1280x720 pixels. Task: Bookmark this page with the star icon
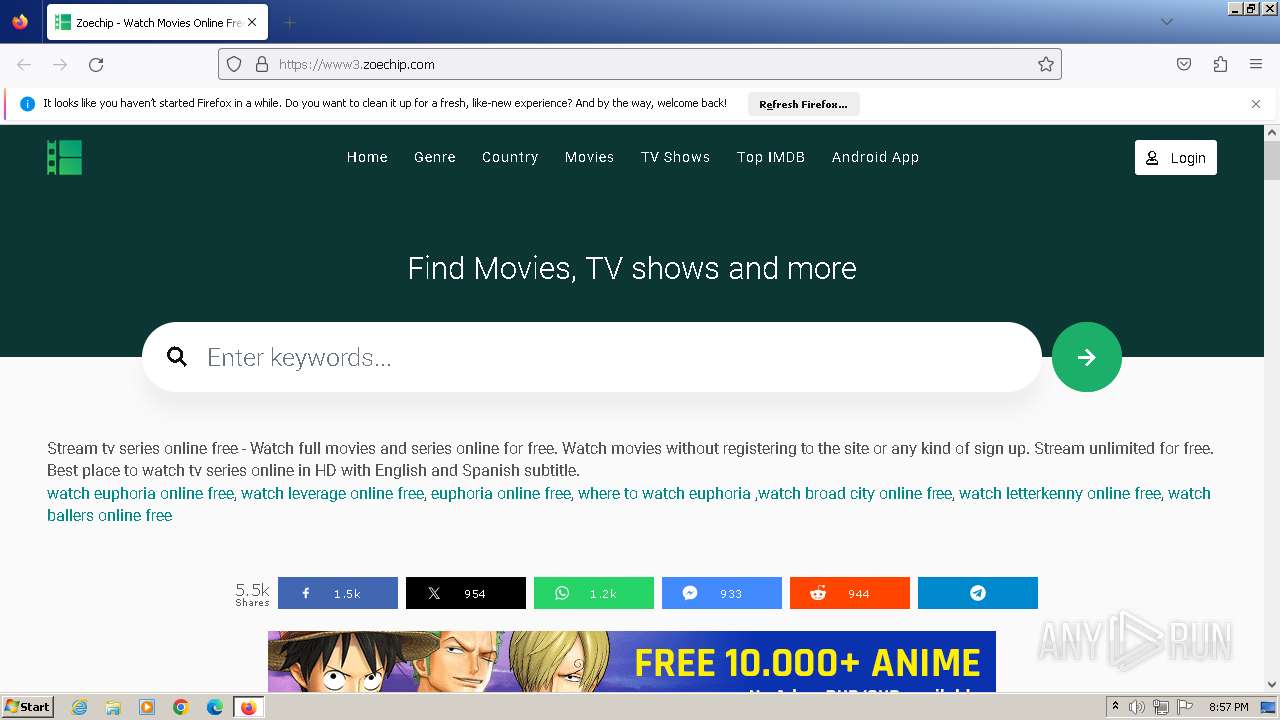[1046, 64]
